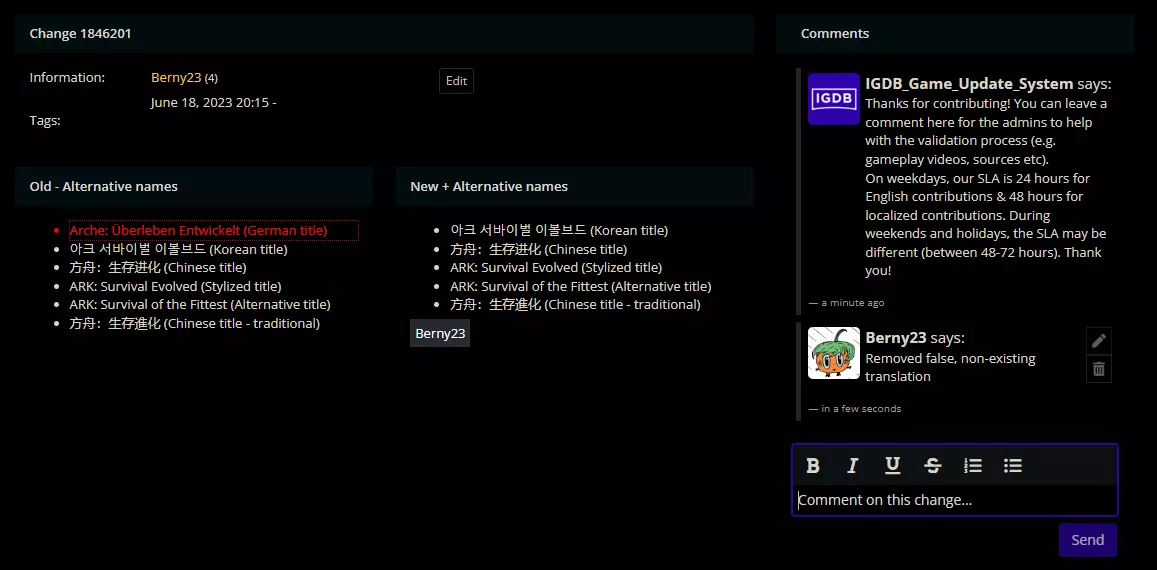Select 'Chinese title' entry in Old list

click(158, 267)
